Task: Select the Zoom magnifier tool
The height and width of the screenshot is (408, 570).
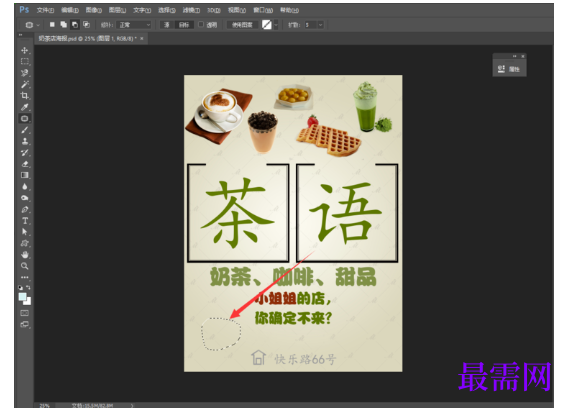Action: tap(25, 266)
